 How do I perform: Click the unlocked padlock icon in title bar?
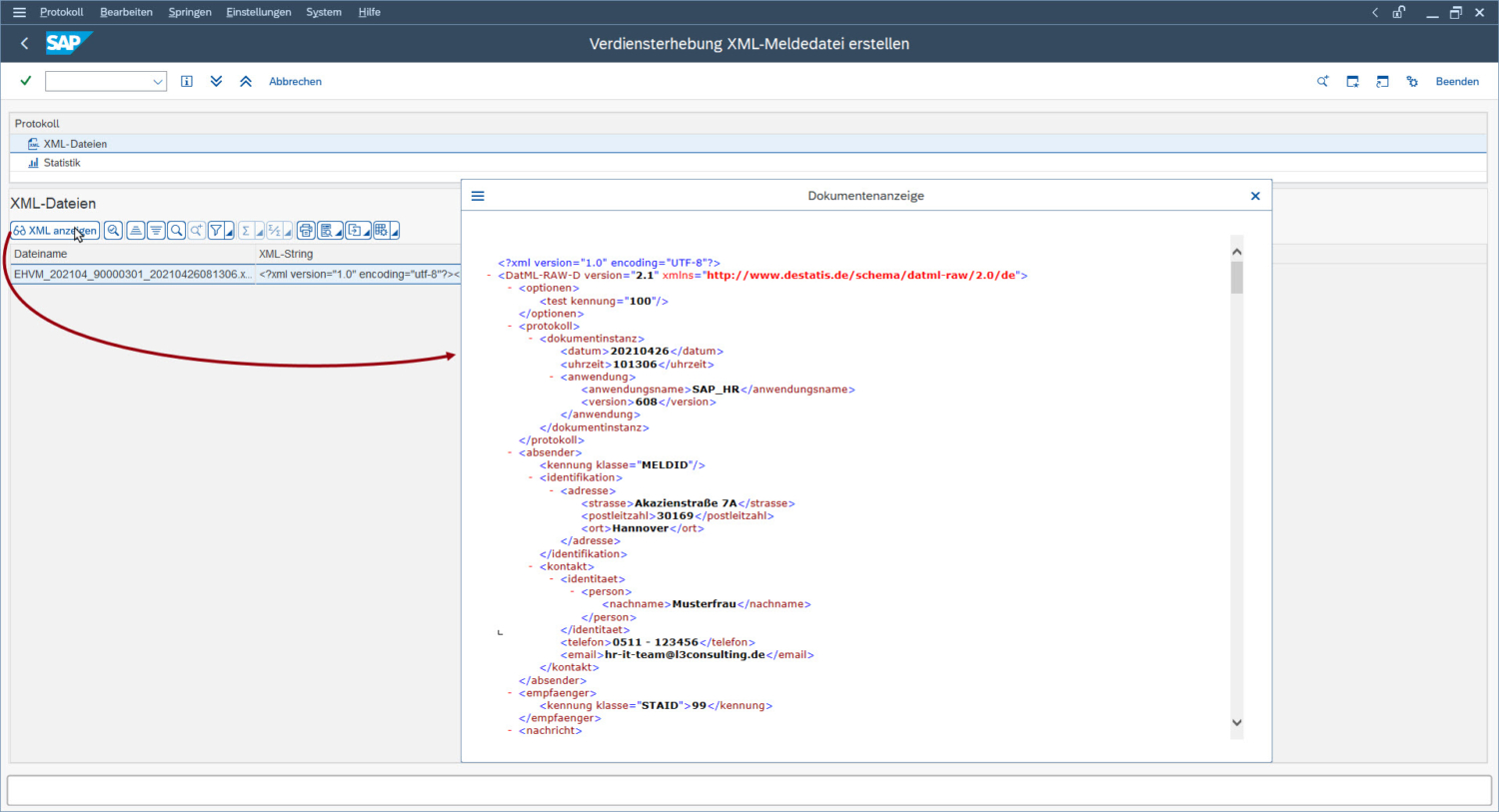pos(1399,12)
